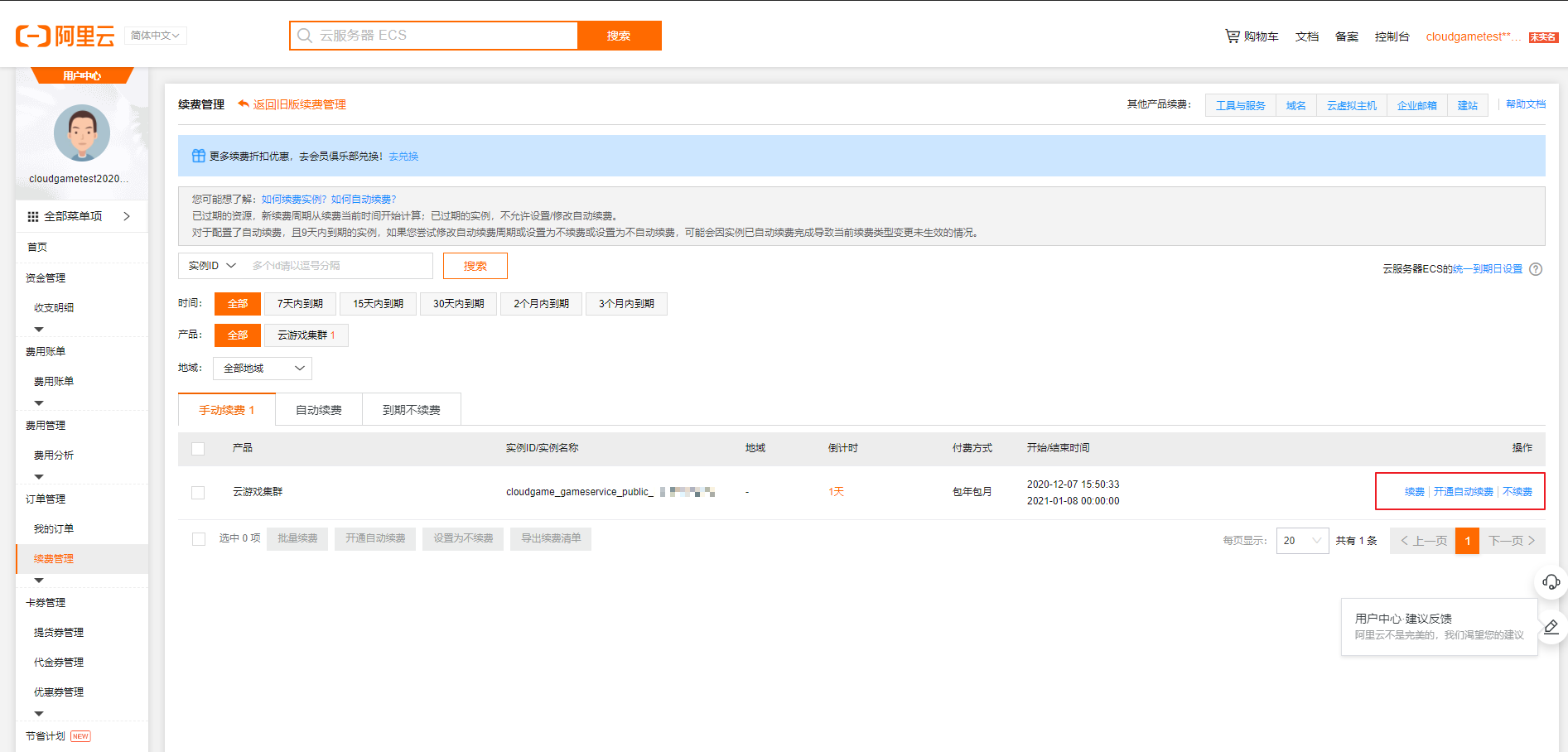
Task: Open 帮助文档 link
Action: 1526,104
